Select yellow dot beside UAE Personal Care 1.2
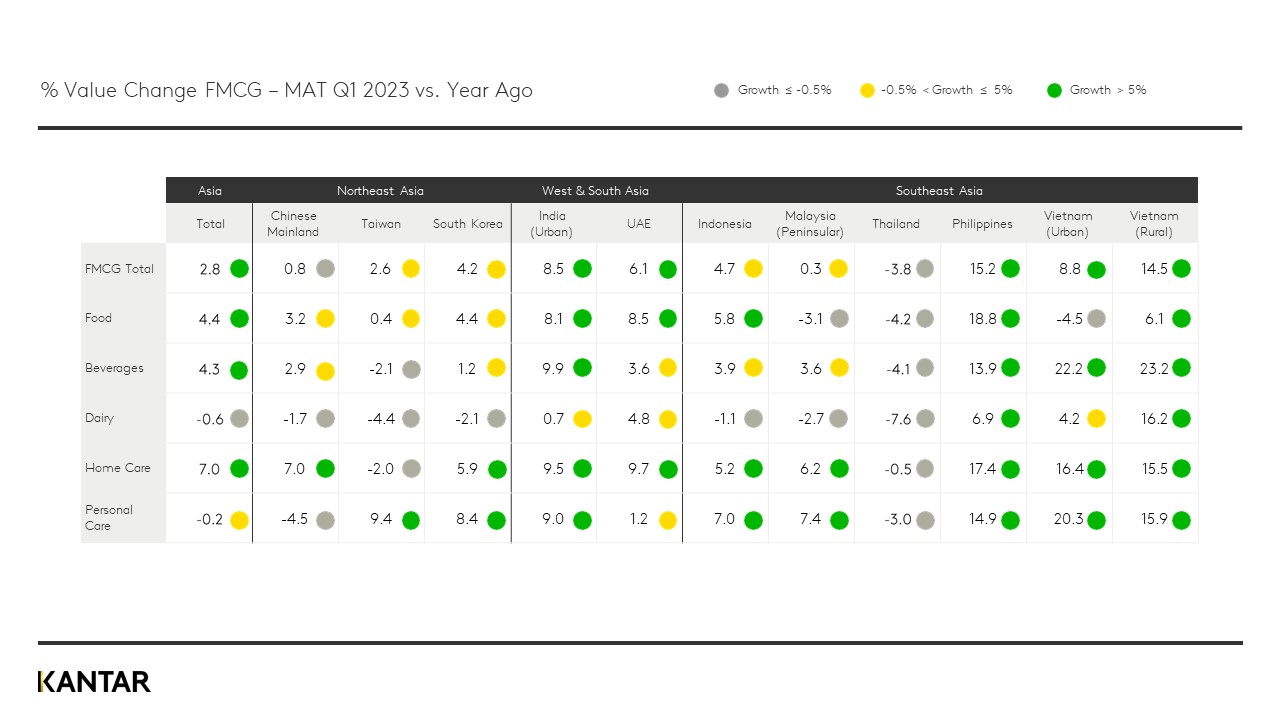The image size is (1280, 720). click(667, 520)
